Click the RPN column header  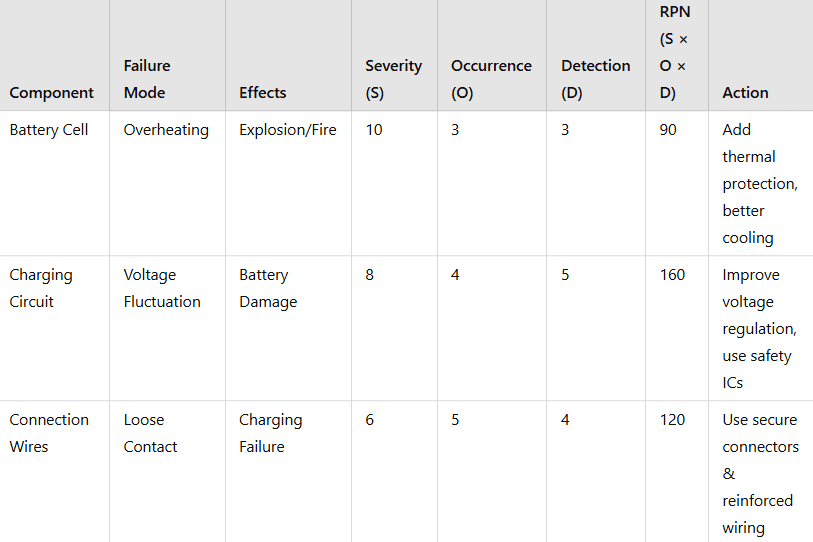point(673,52)
